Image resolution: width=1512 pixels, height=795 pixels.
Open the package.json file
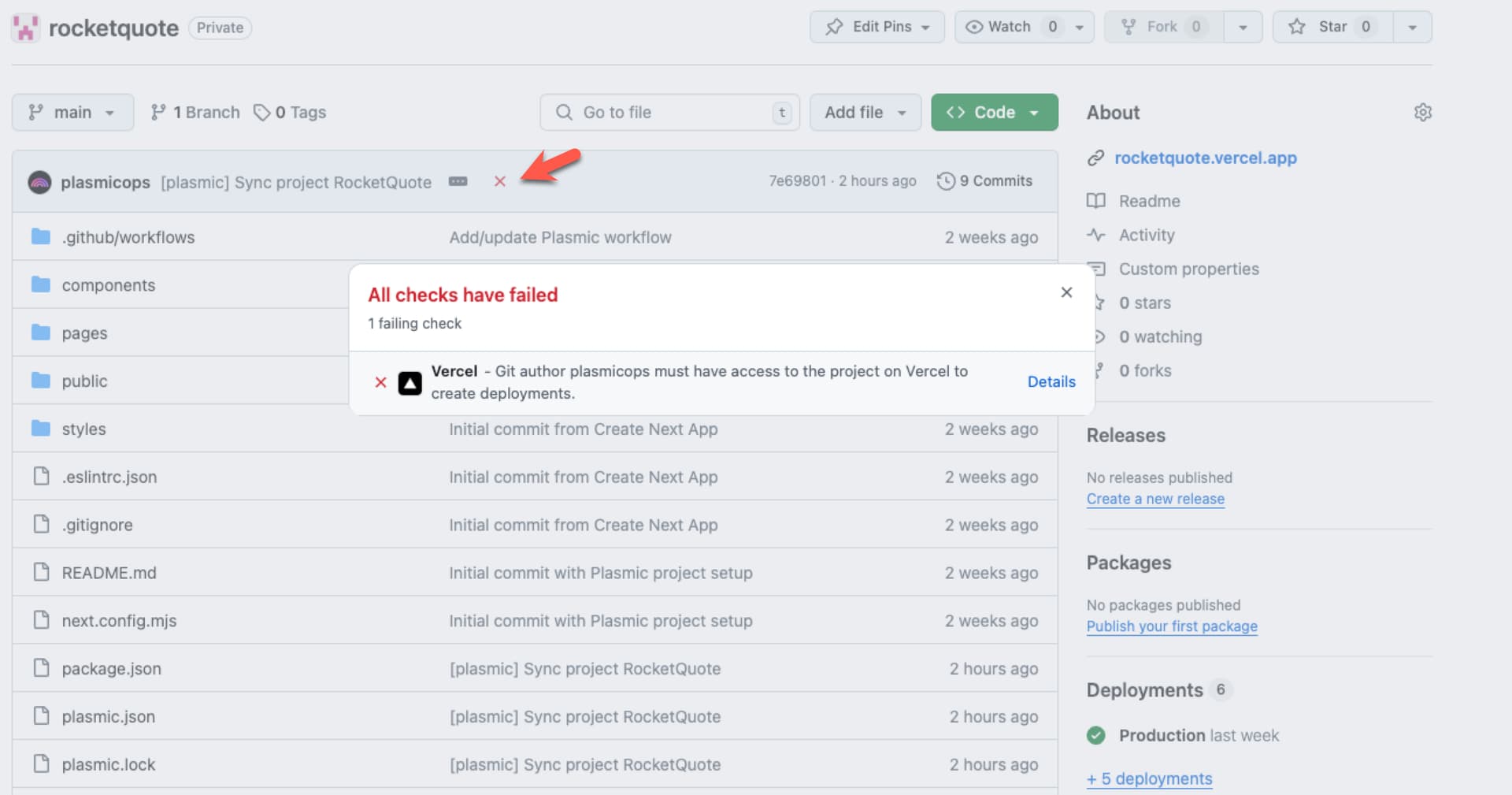point(111,669)
